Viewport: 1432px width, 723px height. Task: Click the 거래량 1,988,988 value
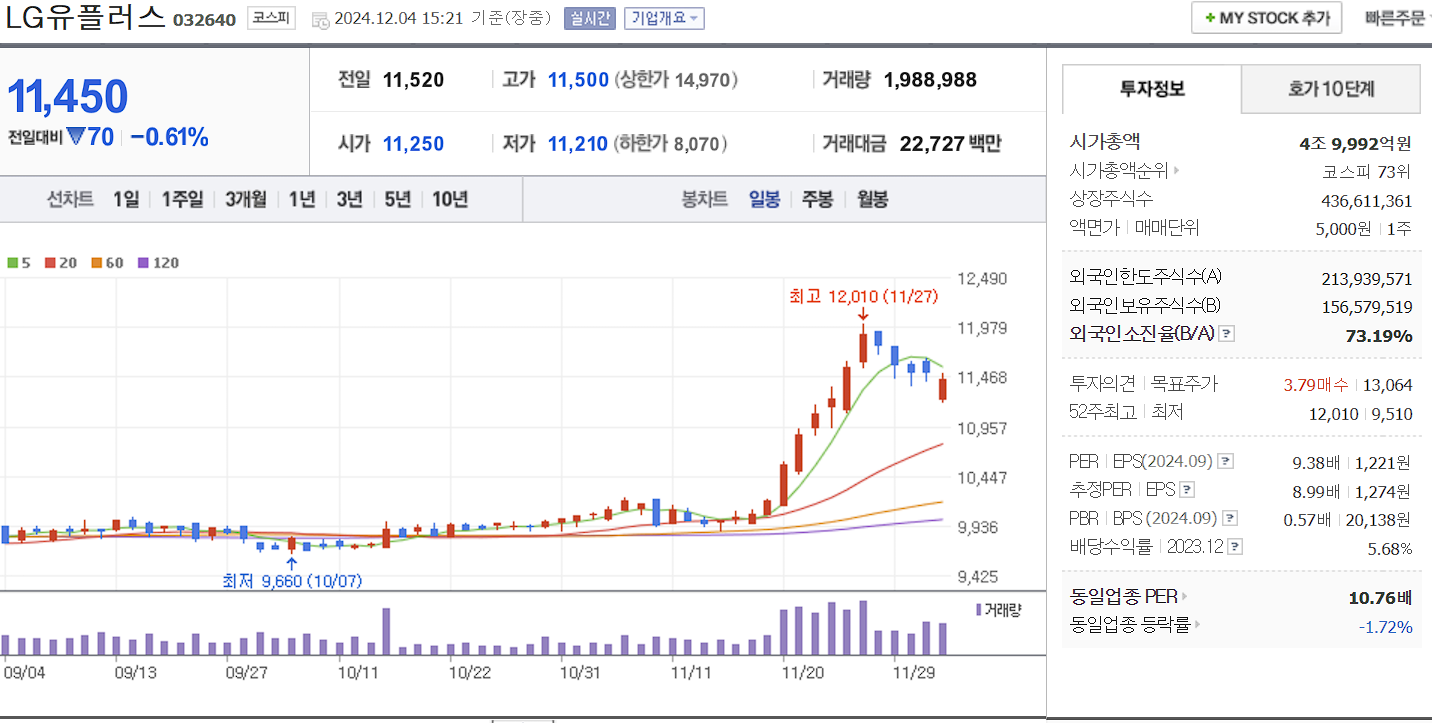pyautogui.click(x=930, y=80)
